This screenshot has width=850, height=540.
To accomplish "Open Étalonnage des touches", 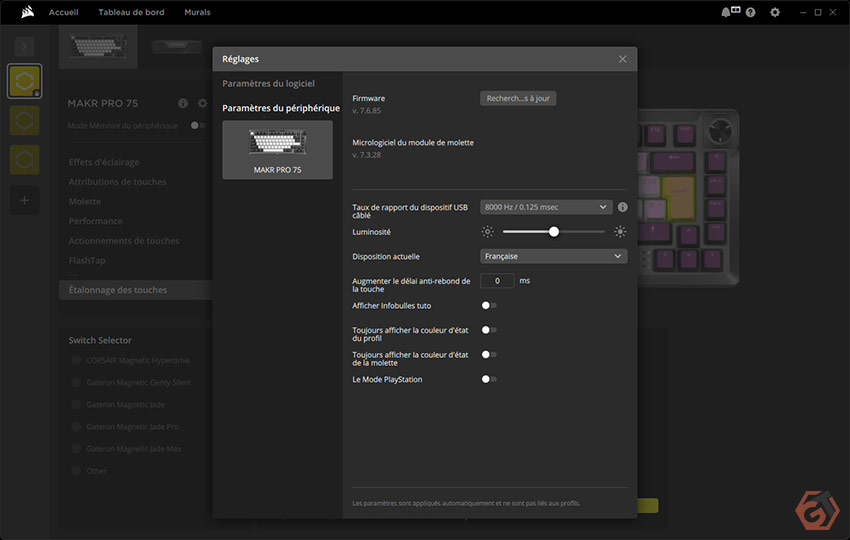I will click(136, 290).
